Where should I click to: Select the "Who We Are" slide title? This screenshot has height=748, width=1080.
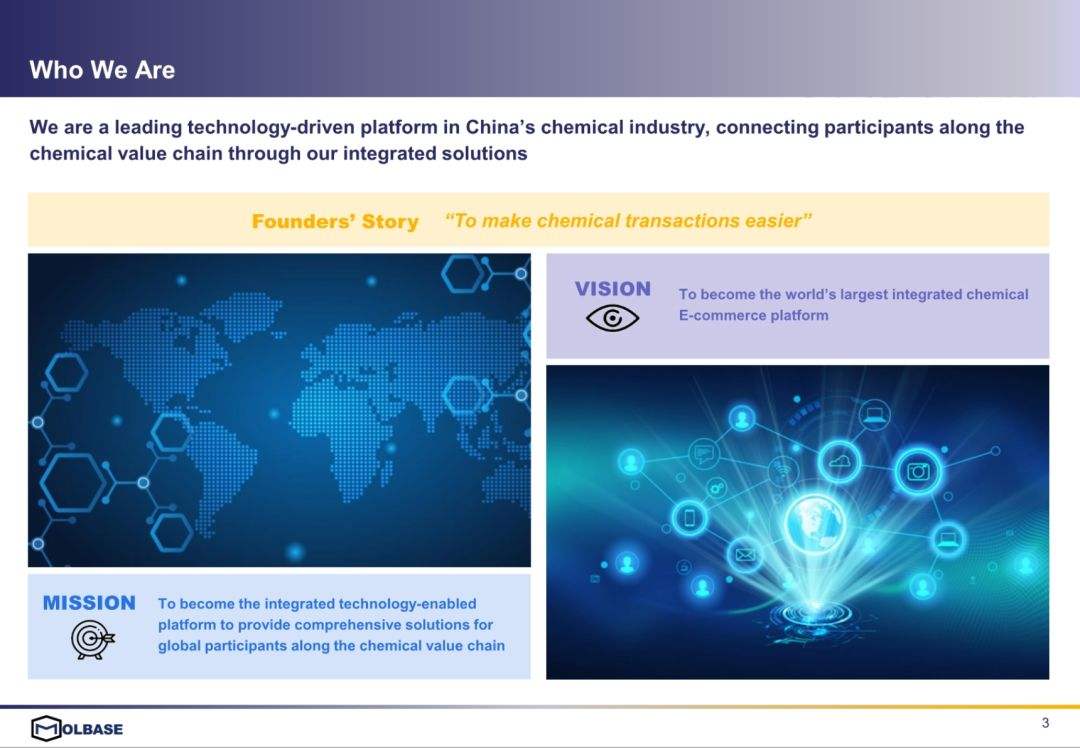pos(102,69)
